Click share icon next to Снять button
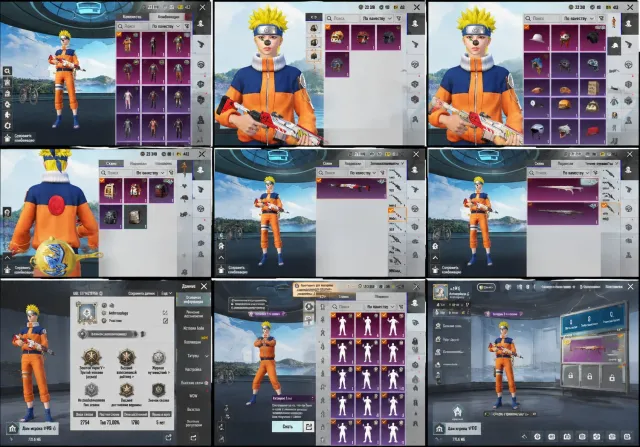This screenshot has height=447, width=640. pos(309,427)
